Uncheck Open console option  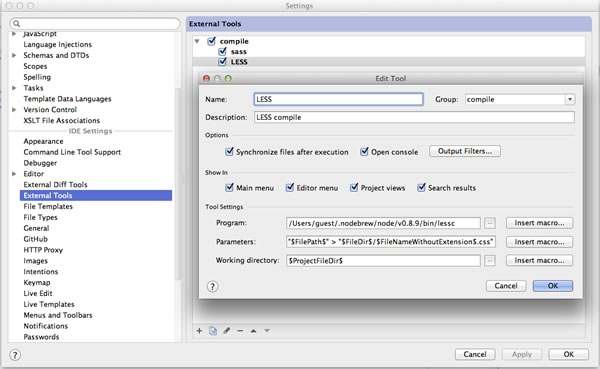pyautogui.click(x=364, y=152)
